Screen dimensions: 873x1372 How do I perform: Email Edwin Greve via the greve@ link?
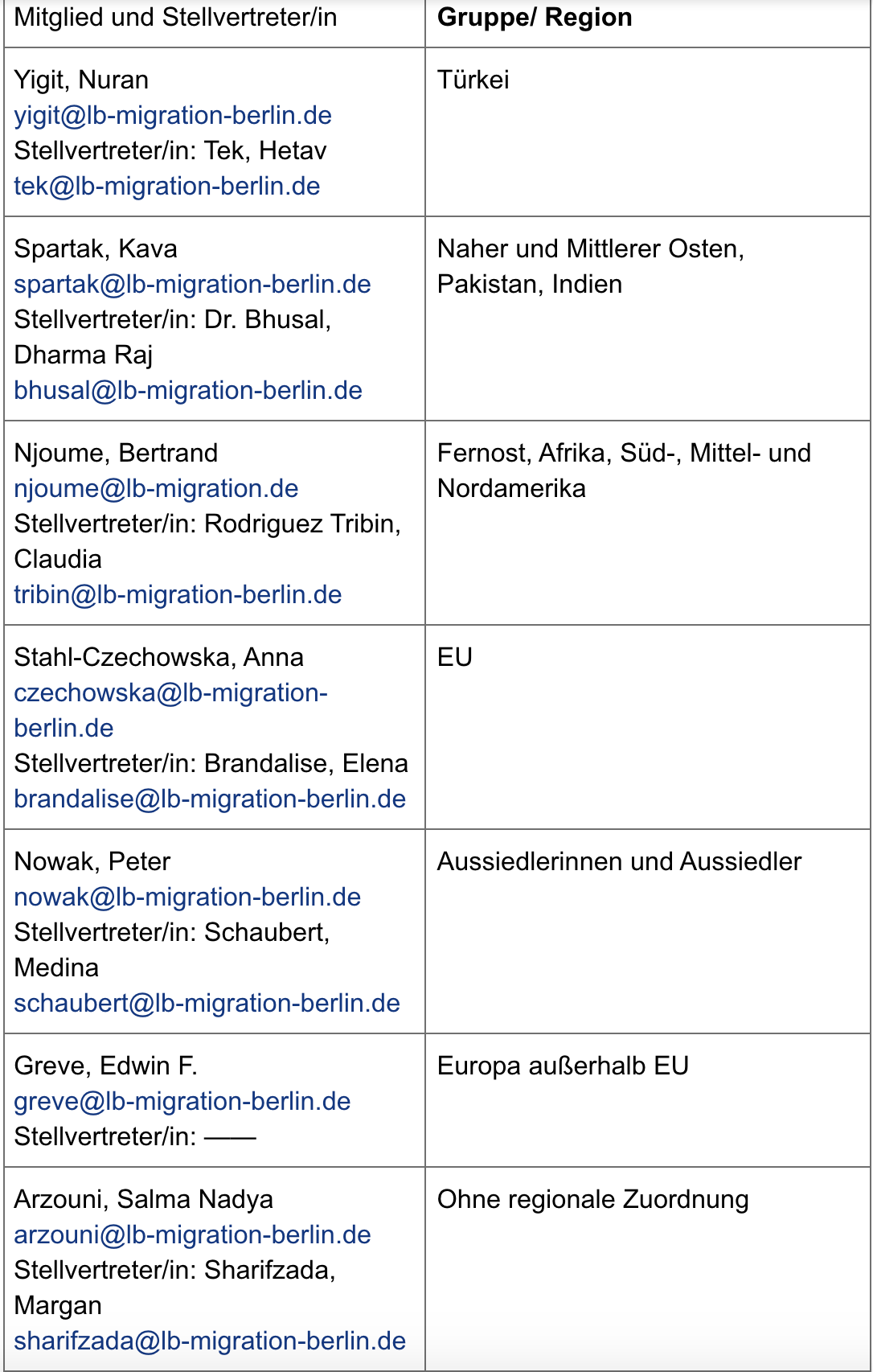click(x=182, y=1102)
